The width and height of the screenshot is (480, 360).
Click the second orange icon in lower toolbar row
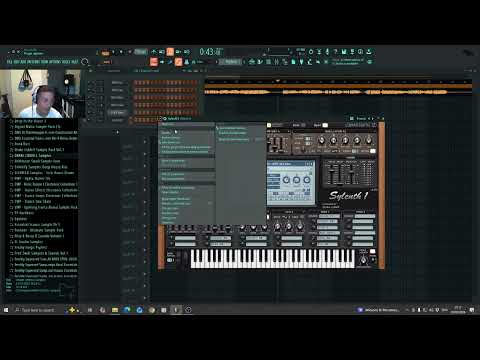(x=178, y=62)
